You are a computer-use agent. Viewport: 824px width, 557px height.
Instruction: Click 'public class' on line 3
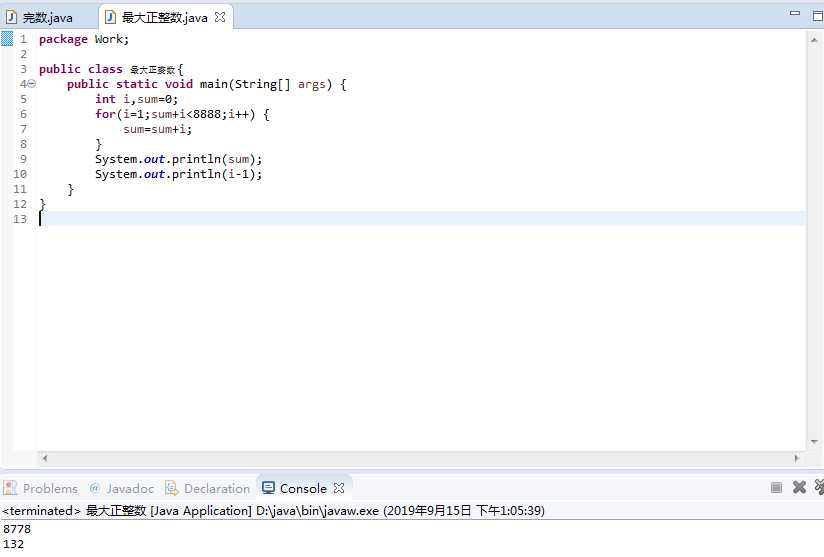coord(80,69)
